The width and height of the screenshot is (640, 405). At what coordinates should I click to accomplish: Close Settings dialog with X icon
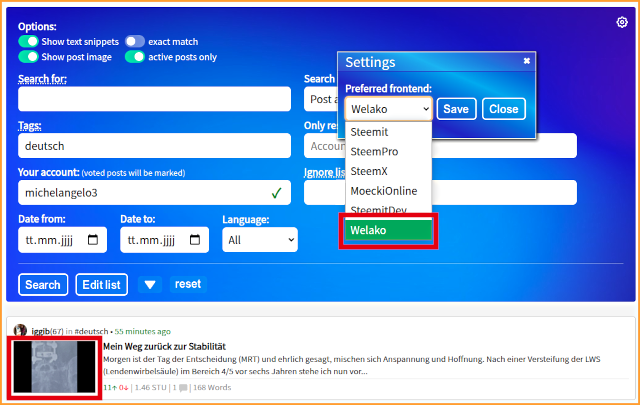pyautogui.click(x=527, y=61)
